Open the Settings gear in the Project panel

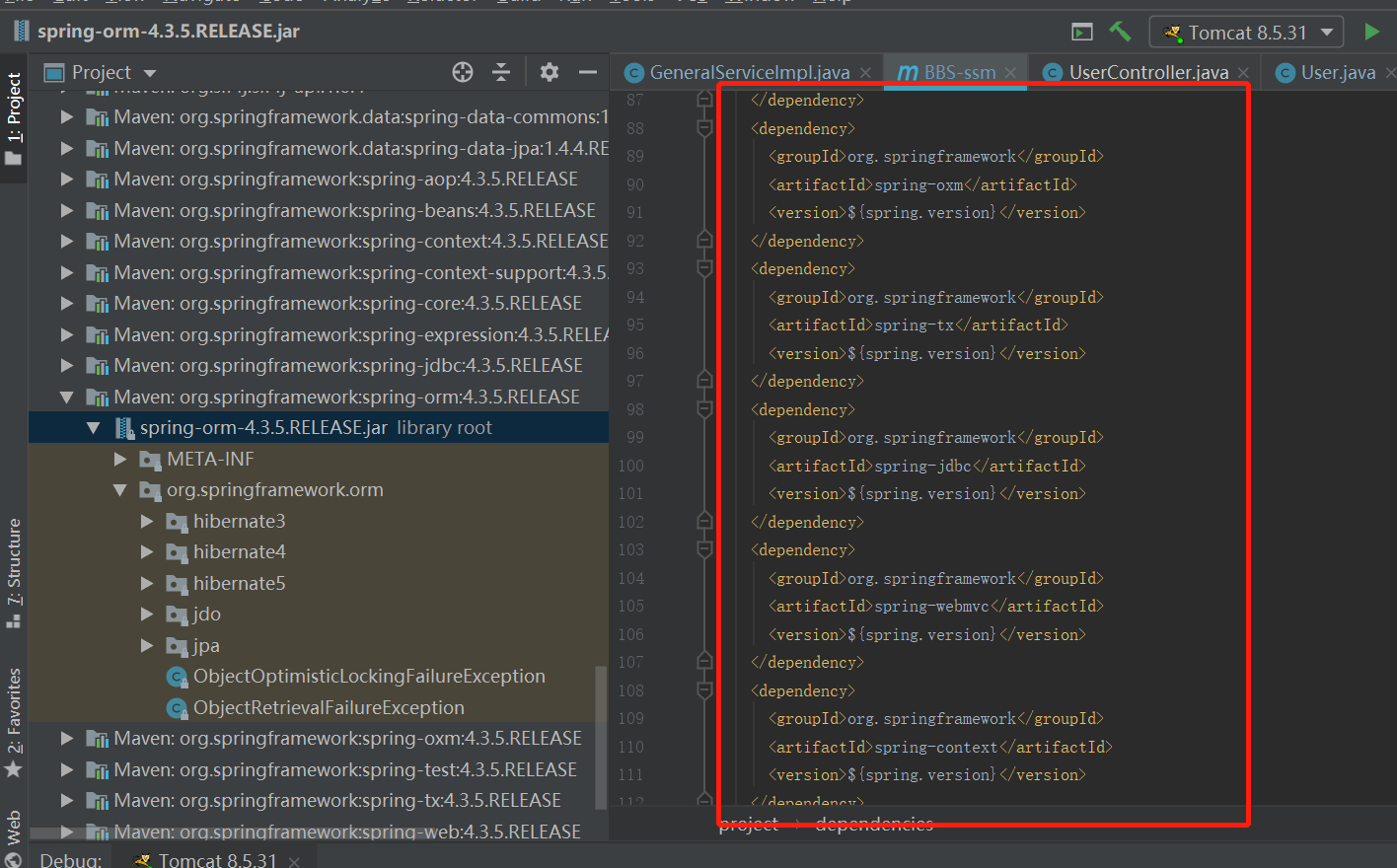550,72
